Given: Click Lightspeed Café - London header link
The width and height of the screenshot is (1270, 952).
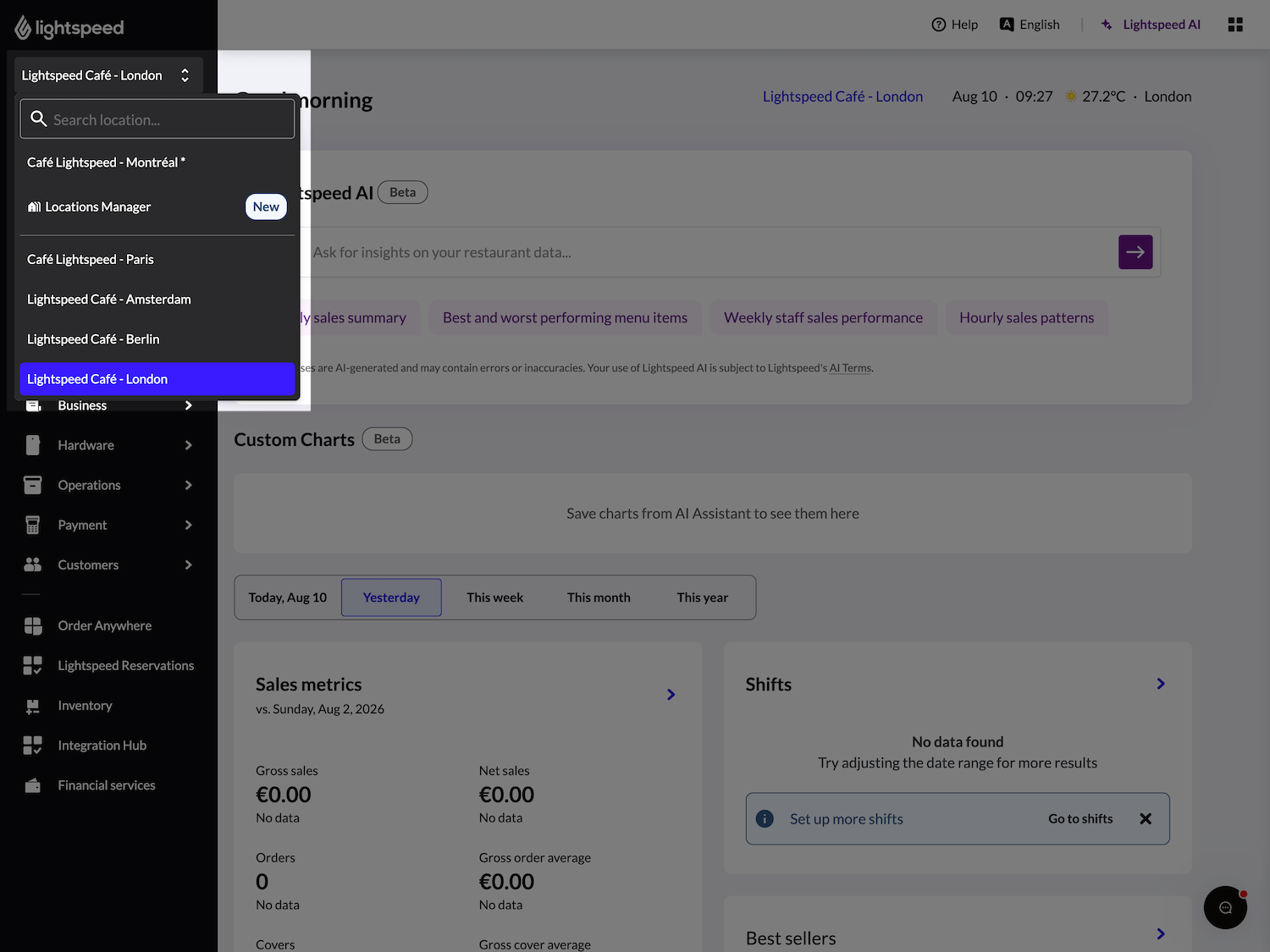Looking at the screenshot, I should click(842, 96).
